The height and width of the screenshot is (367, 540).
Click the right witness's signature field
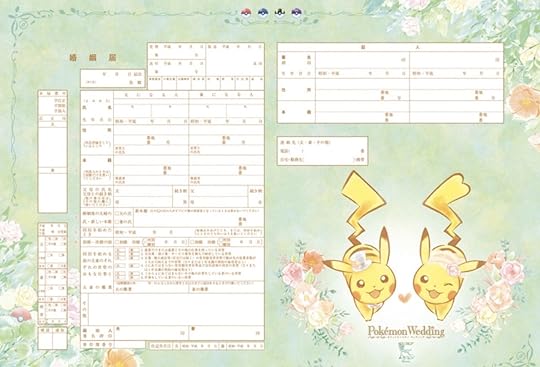point(456,60)
